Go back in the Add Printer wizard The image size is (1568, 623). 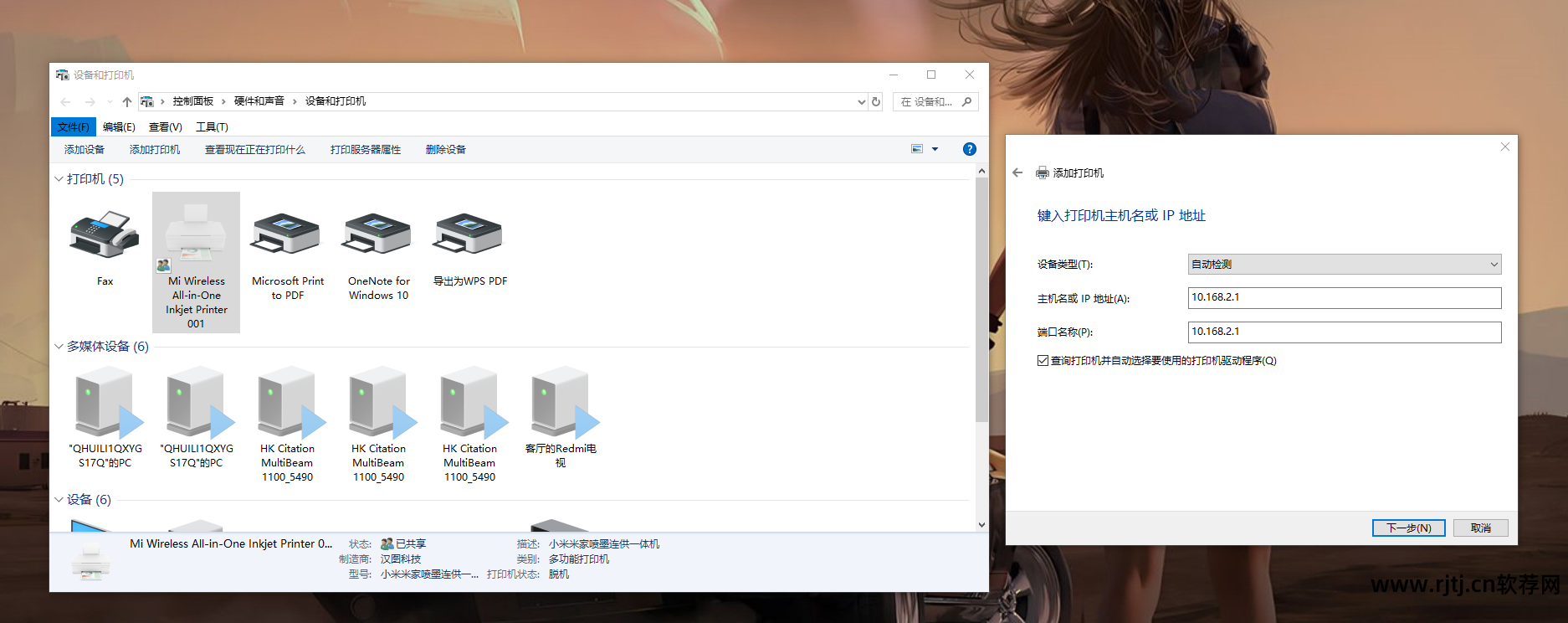click(1017, 172)
